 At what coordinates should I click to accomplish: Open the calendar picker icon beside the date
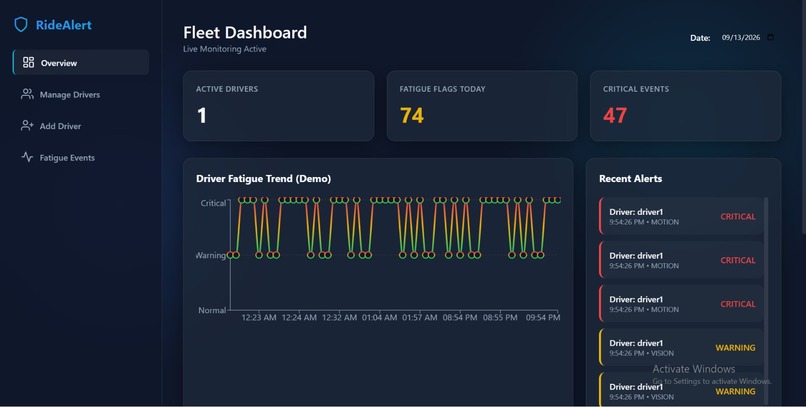[x=770, y=38]
